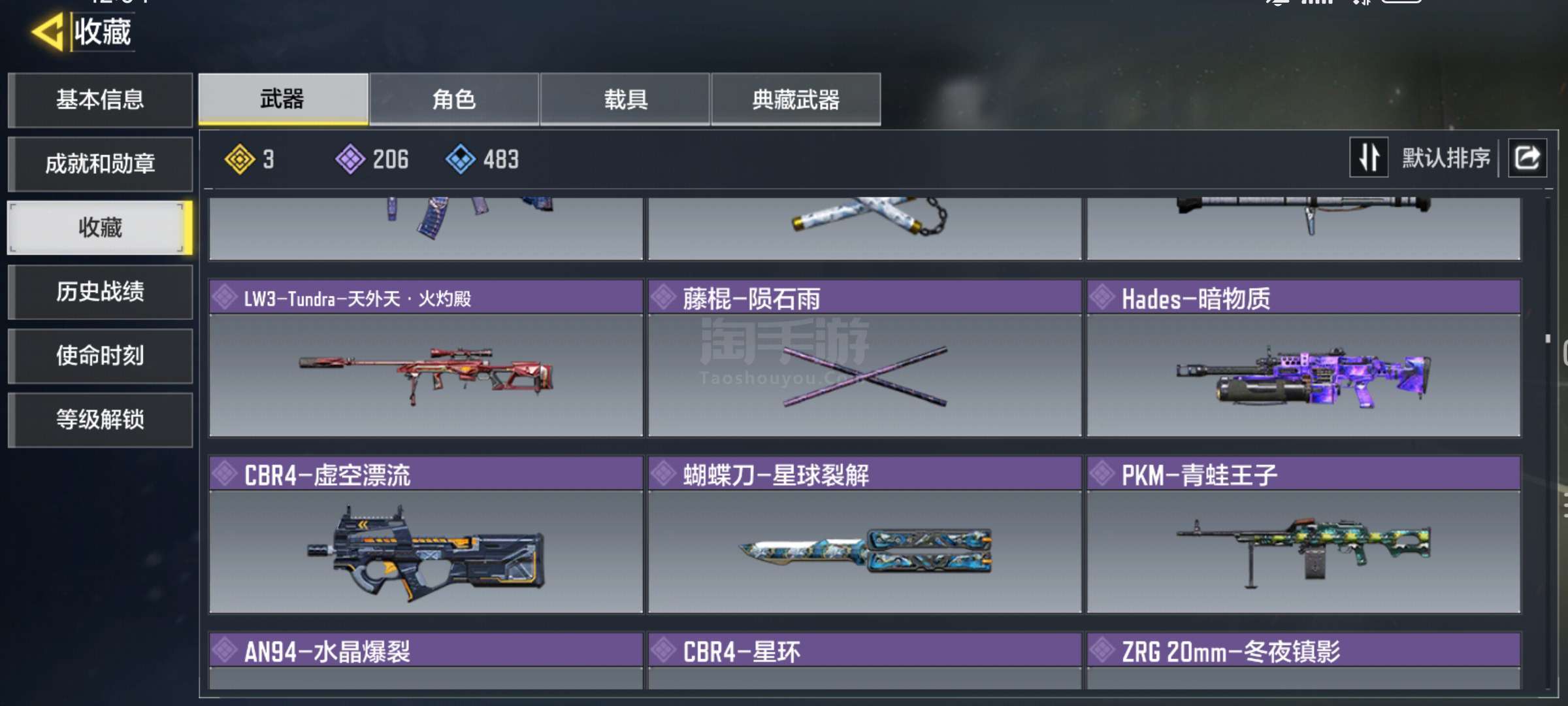Open 成就和勋章 in the sidebar

point(100,164)
